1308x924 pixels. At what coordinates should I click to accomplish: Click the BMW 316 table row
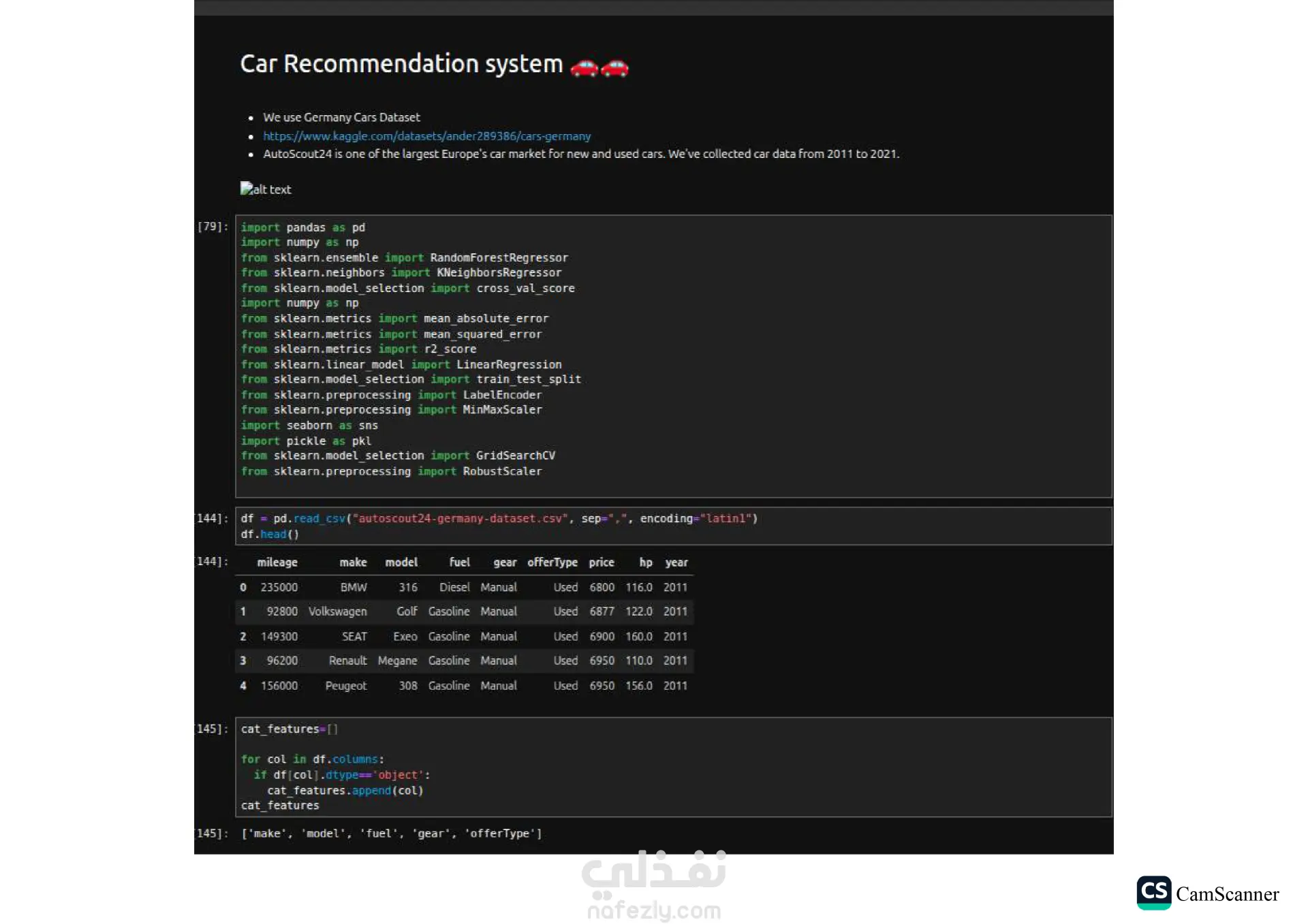(x=463, y=587)
